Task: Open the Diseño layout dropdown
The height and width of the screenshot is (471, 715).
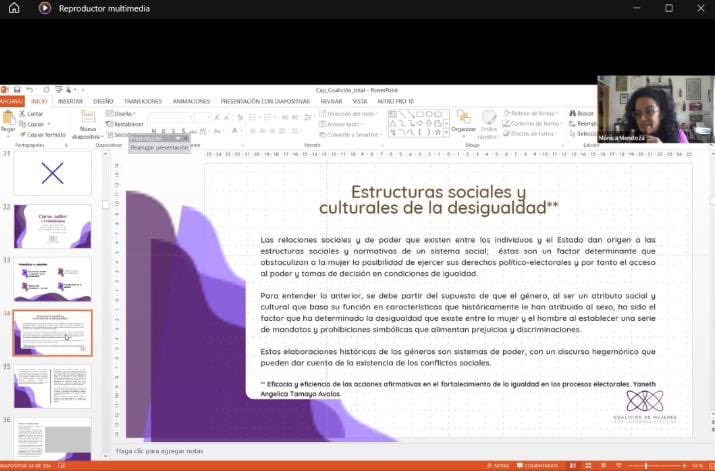Action: [x=121, y=114]
